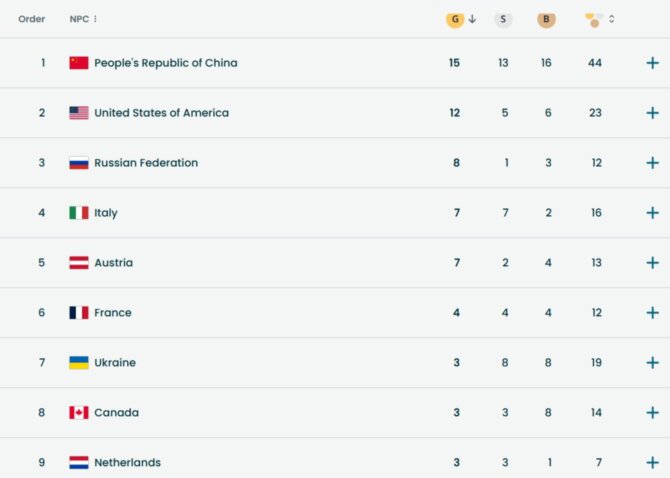Open the Russian Federation link

[x=146, y=163]
